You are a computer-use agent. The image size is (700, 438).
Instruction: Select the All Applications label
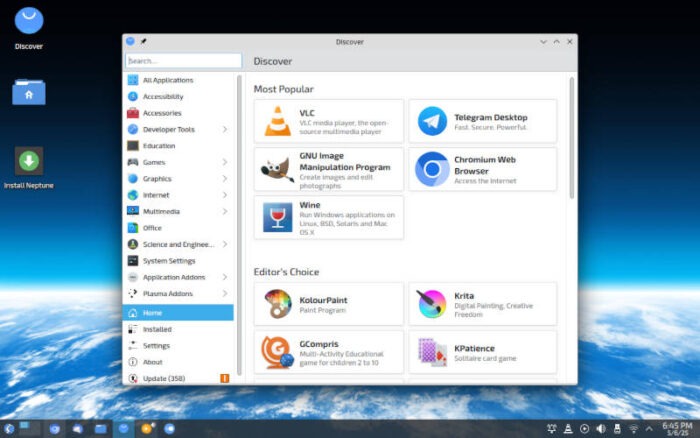[x=168, y=80]
